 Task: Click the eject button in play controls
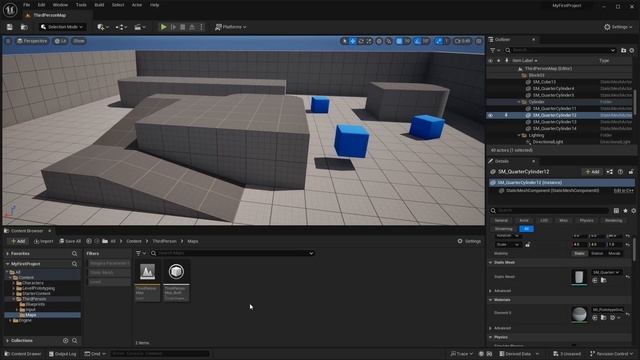192,27
